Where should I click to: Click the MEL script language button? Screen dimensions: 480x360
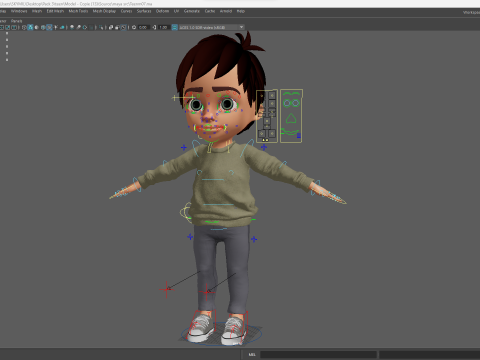pos(252,354)
